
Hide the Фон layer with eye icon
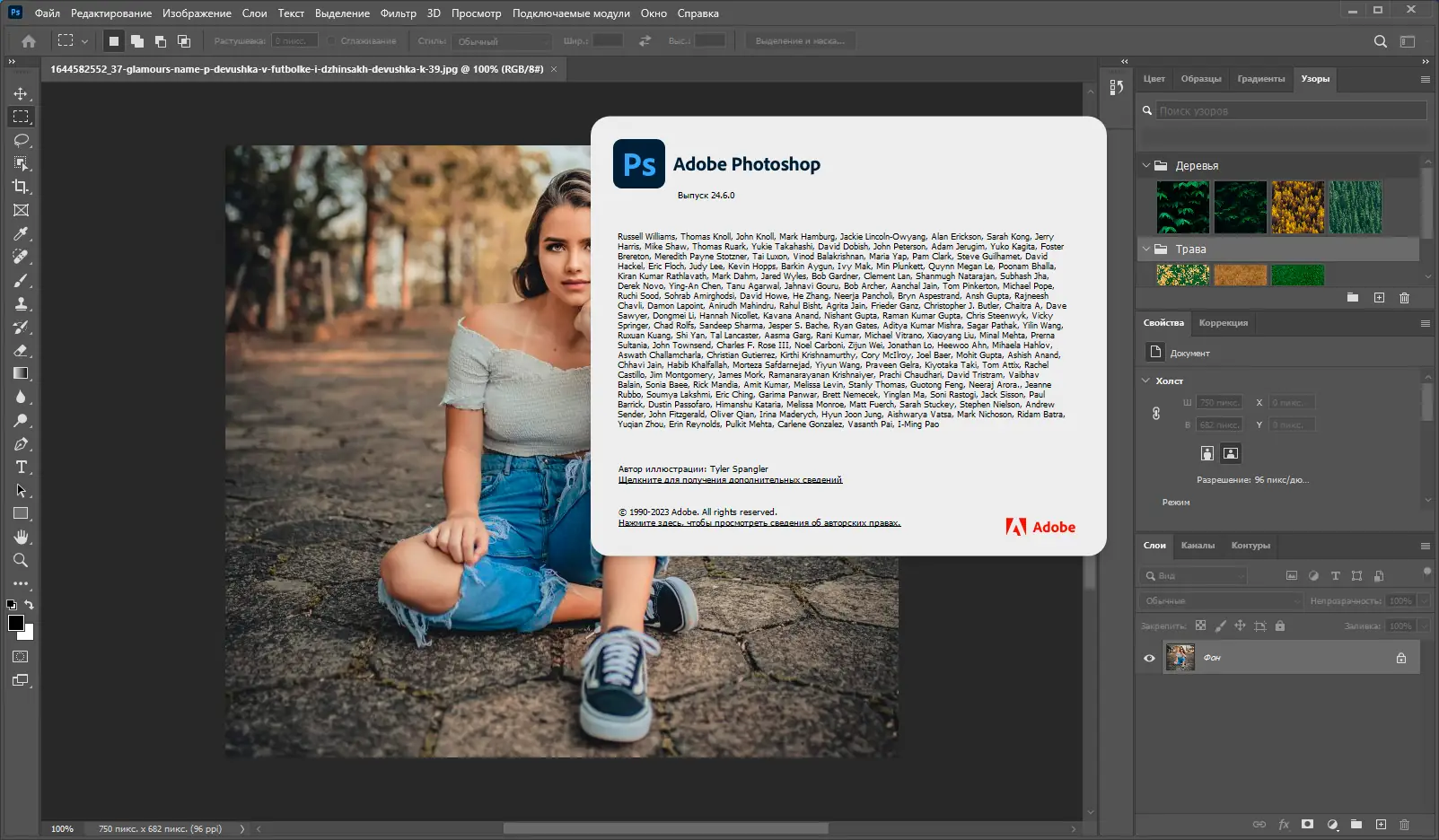1149,658
